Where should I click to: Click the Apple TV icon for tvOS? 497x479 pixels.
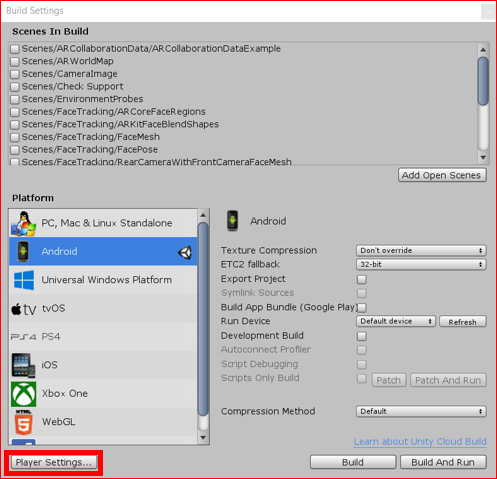click(24, 309)
